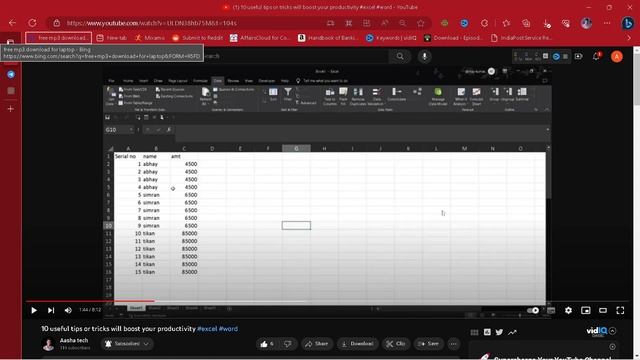
Task: Open more actions ellipsis menu
Action: point(453,344)
